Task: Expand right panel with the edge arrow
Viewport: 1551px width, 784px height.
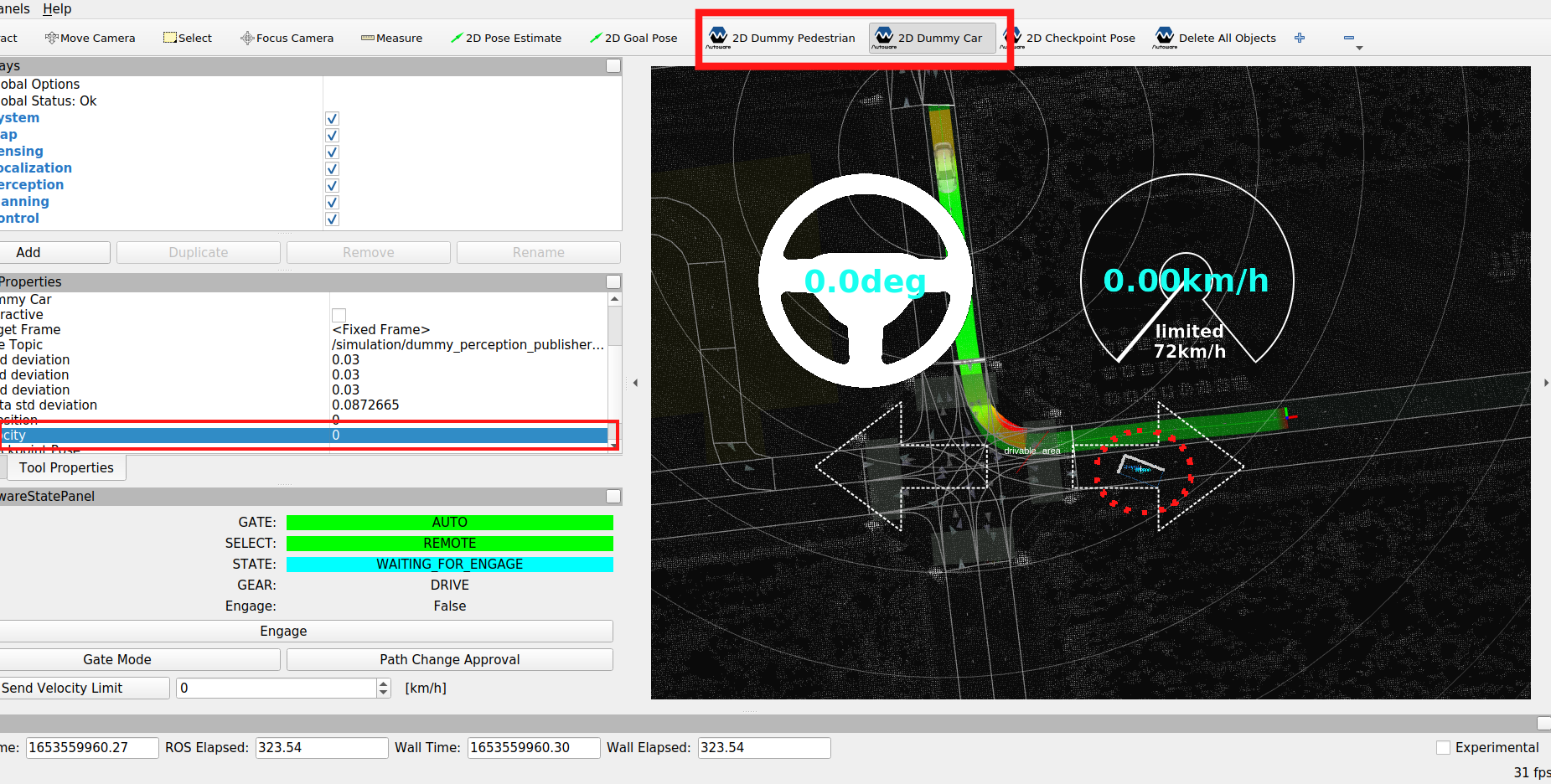Action: (x=1545, y=383)
